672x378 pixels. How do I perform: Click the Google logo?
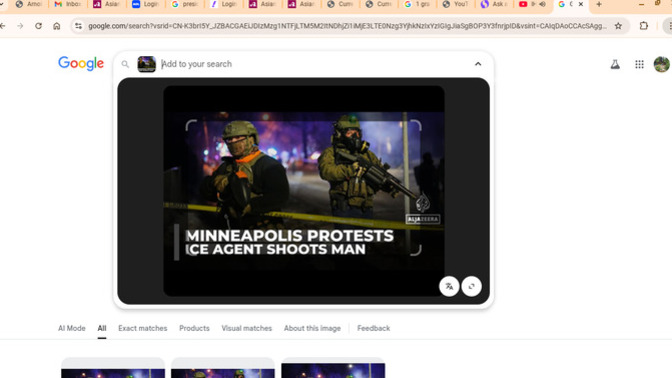[x=81, y=63]
